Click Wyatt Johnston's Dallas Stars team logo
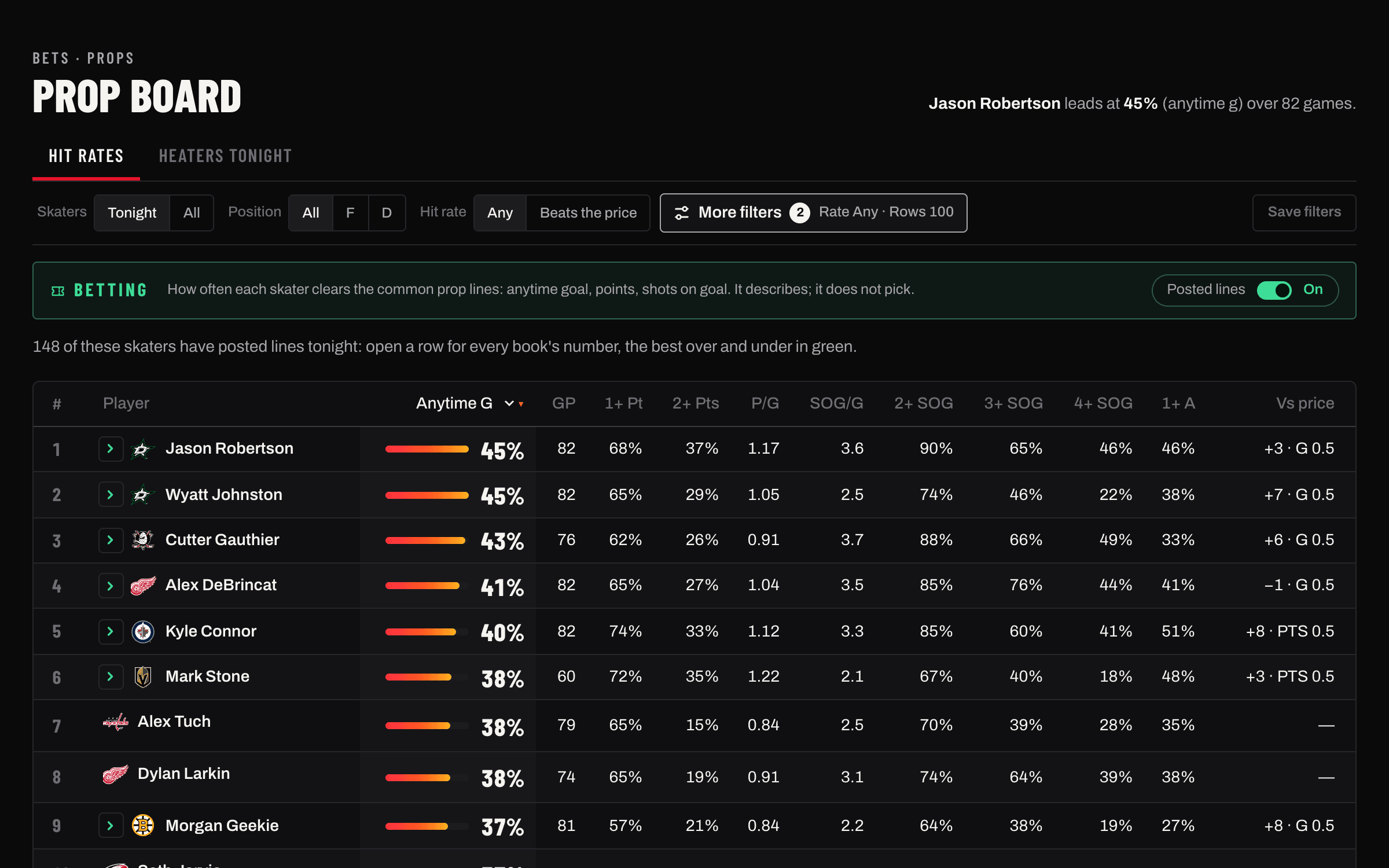The image size is (1389, 868). (x=142, y=495)
